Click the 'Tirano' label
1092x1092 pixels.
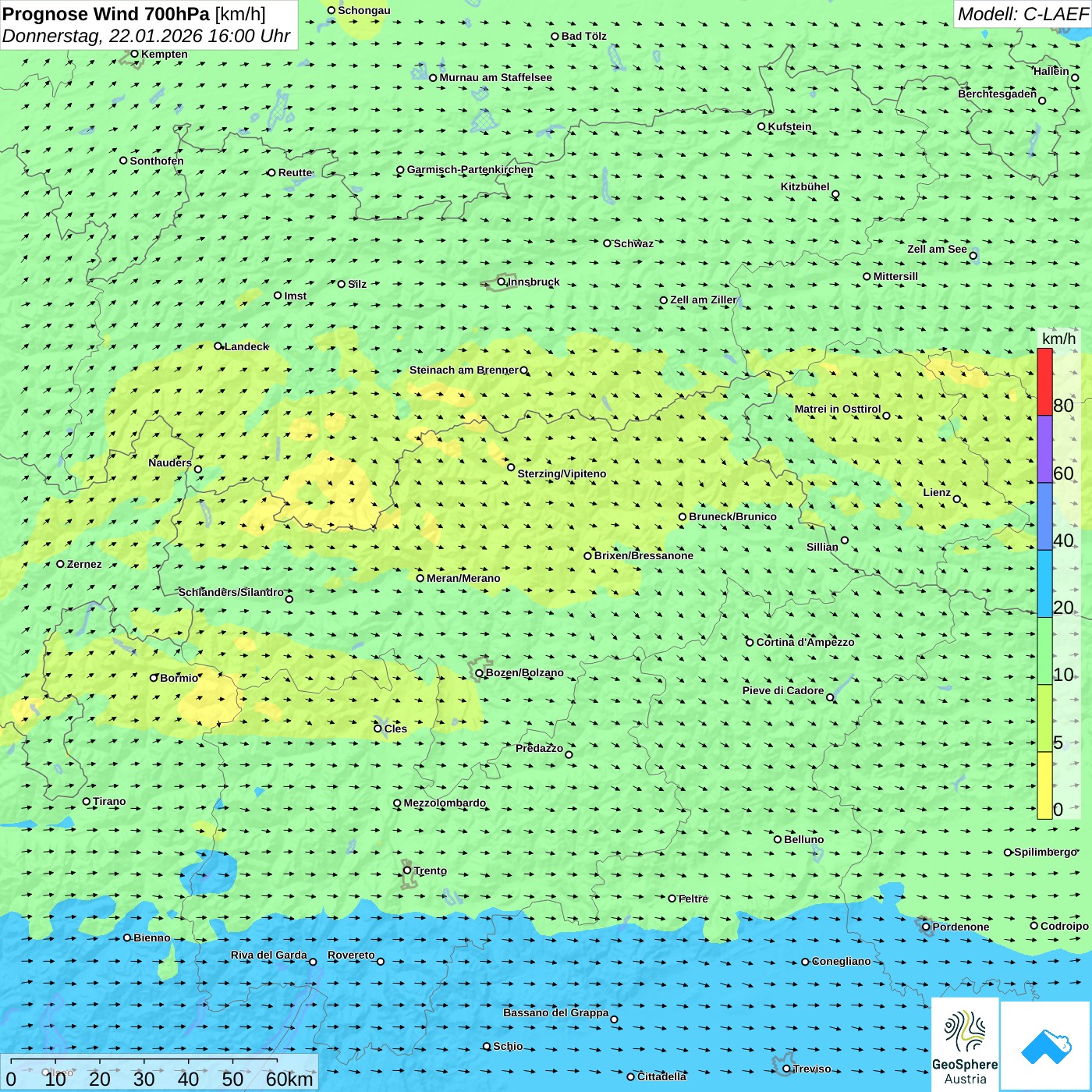point(109,801)
